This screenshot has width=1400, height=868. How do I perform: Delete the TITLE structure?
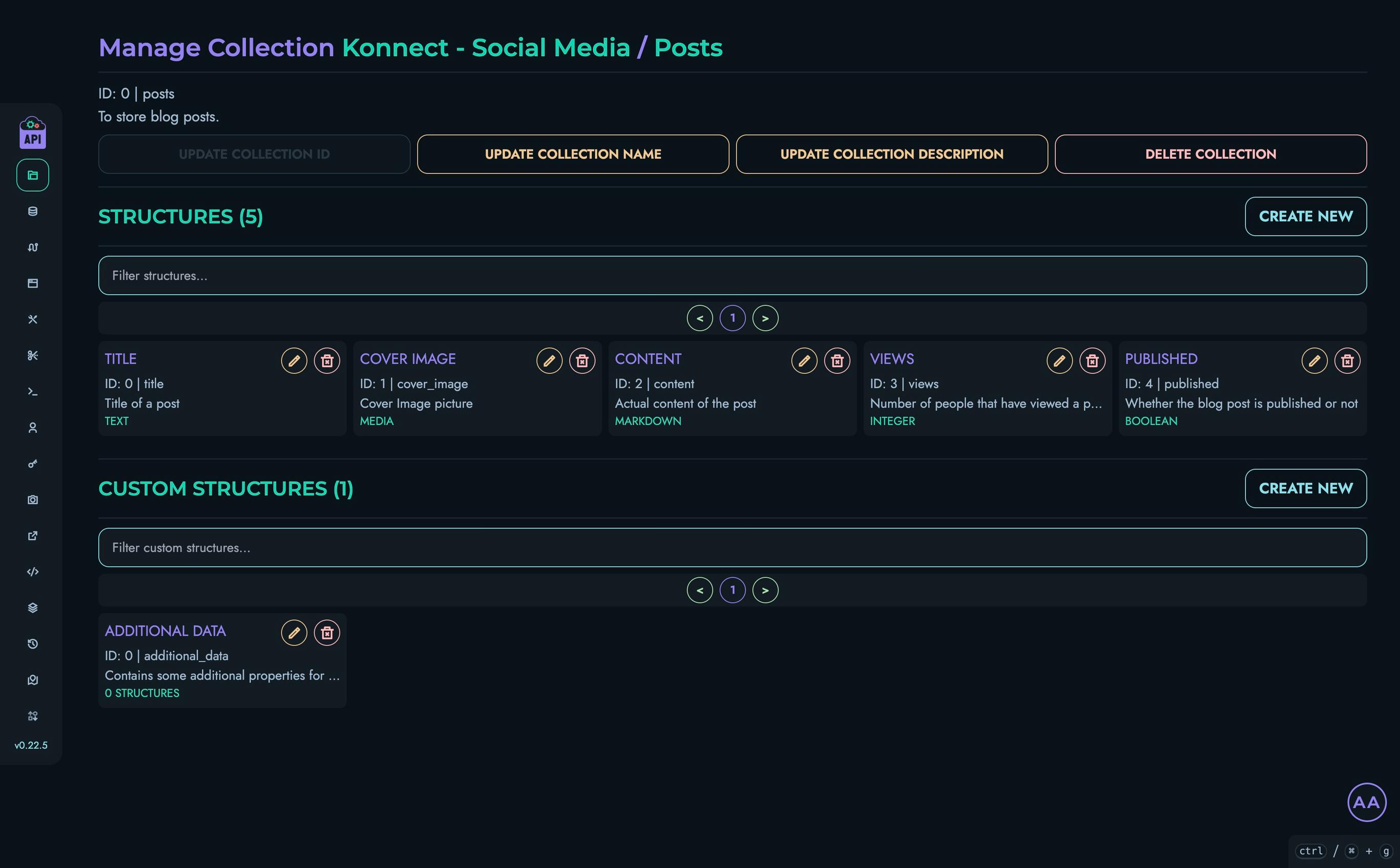(327, 361)
